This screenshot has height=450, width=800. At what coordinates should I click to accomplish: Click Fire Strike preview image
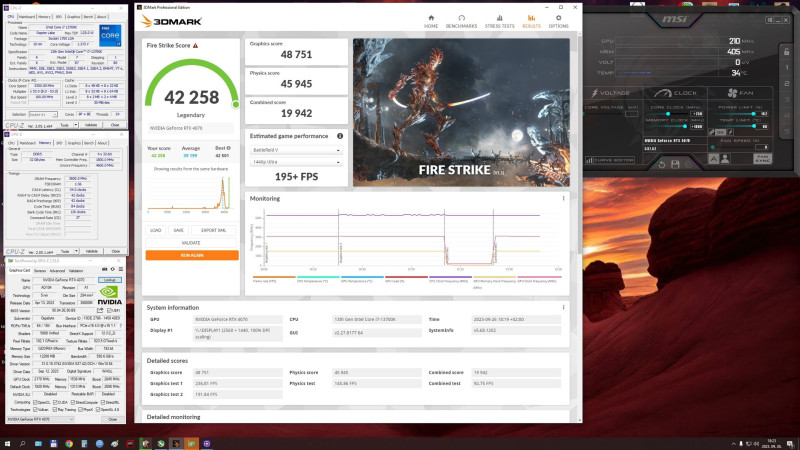click(461, 112)
